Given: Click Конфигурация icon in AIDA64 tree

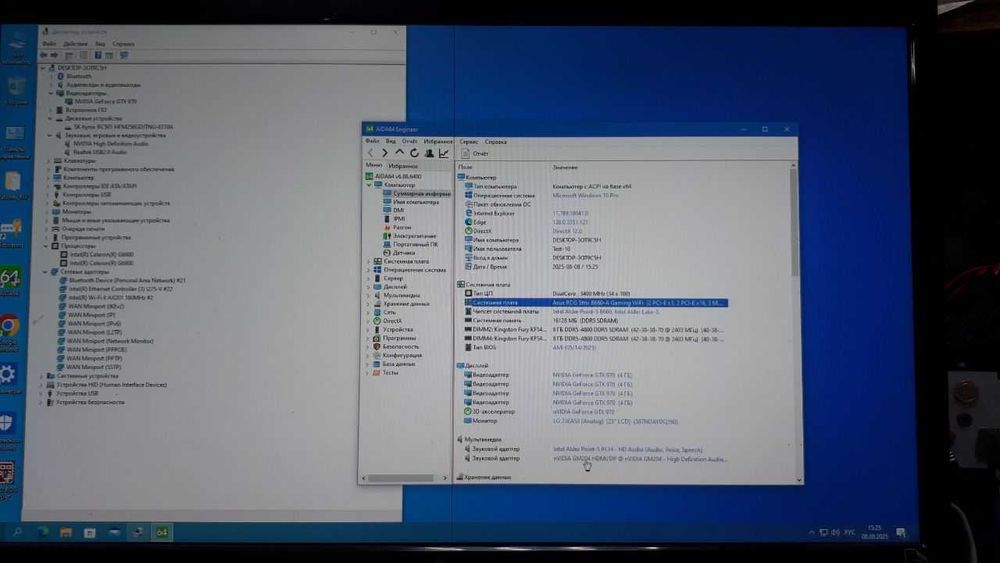Looking at the screenshot, I should pyautogui.click(x=378, y=355).
